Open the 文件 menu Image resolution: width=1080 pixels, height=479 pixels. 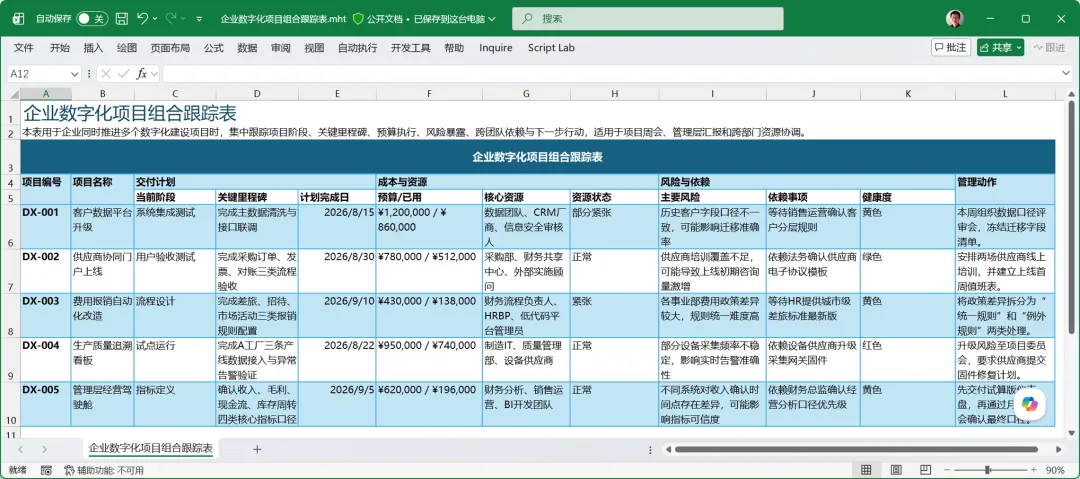(24, 48)
